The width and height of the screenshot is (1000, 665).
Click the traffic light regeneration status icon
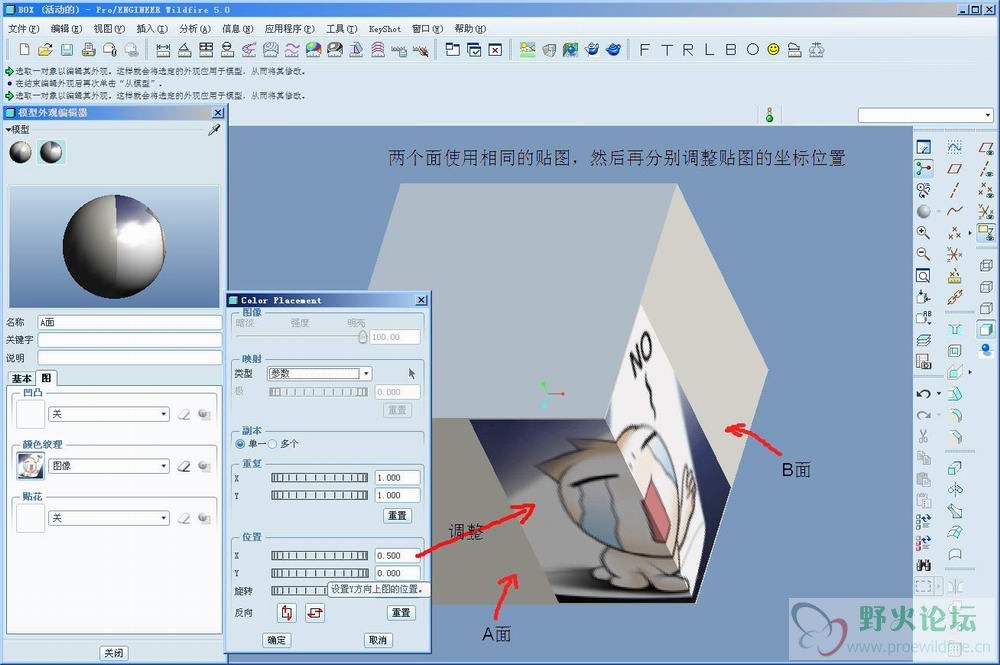click(770, 115)
